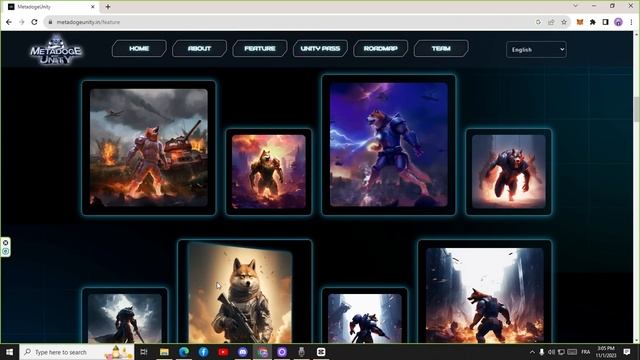Open the ABOUT section

click(x=200, y=49)
